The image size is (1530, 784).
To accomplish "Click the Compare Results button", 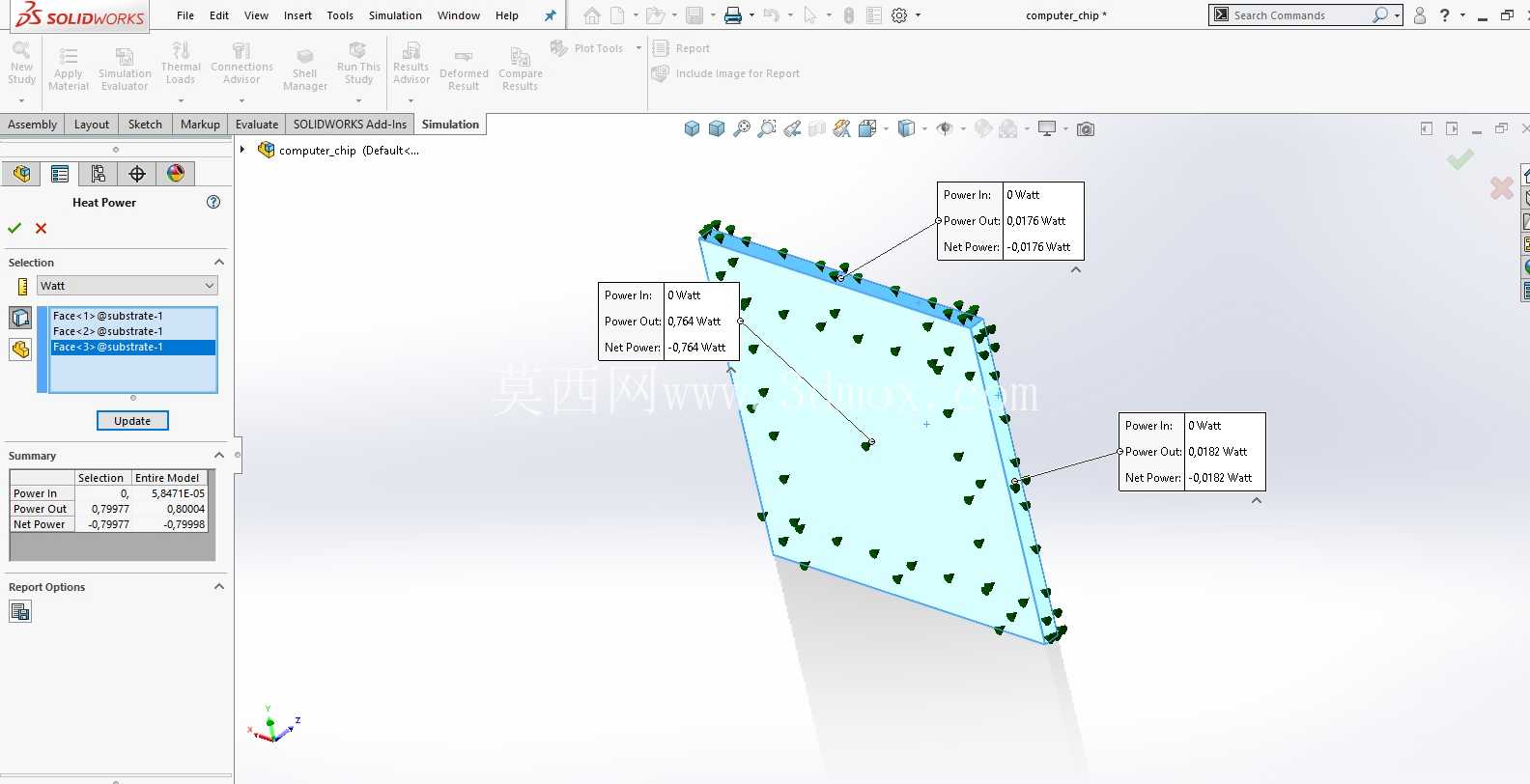I will coord(521,68).
